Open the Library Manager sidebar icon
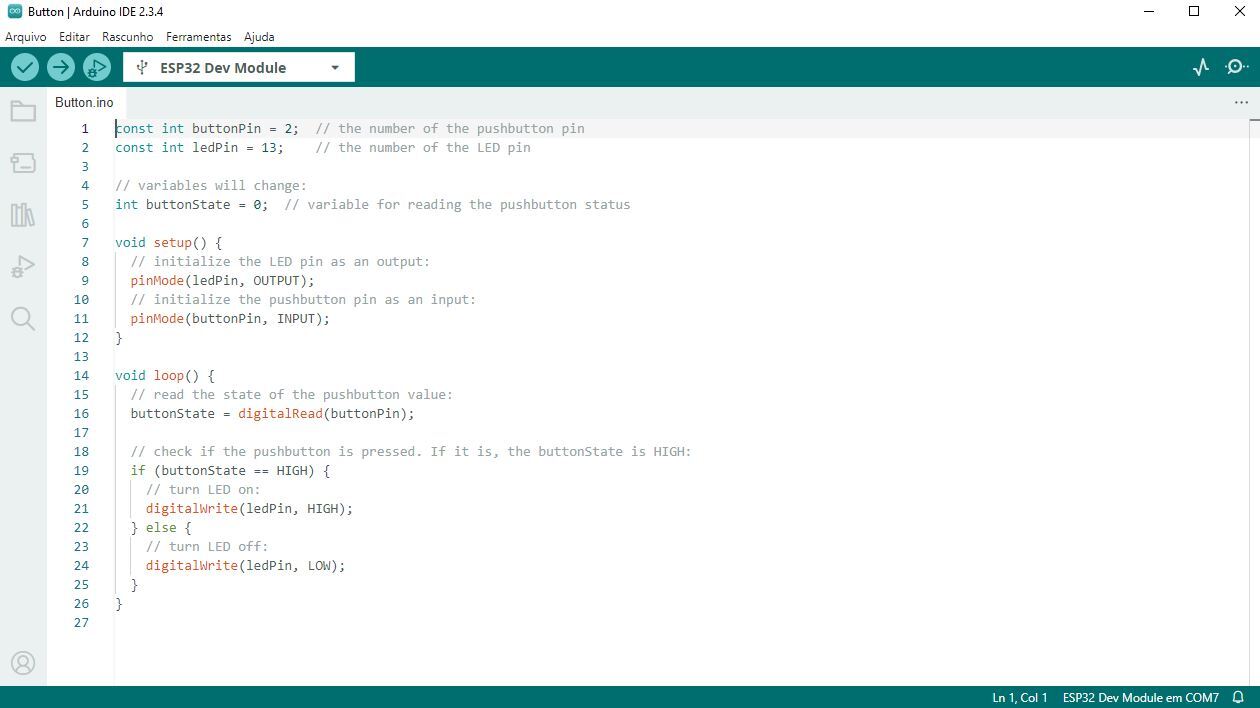1260x708 pixels. [22, 215]
